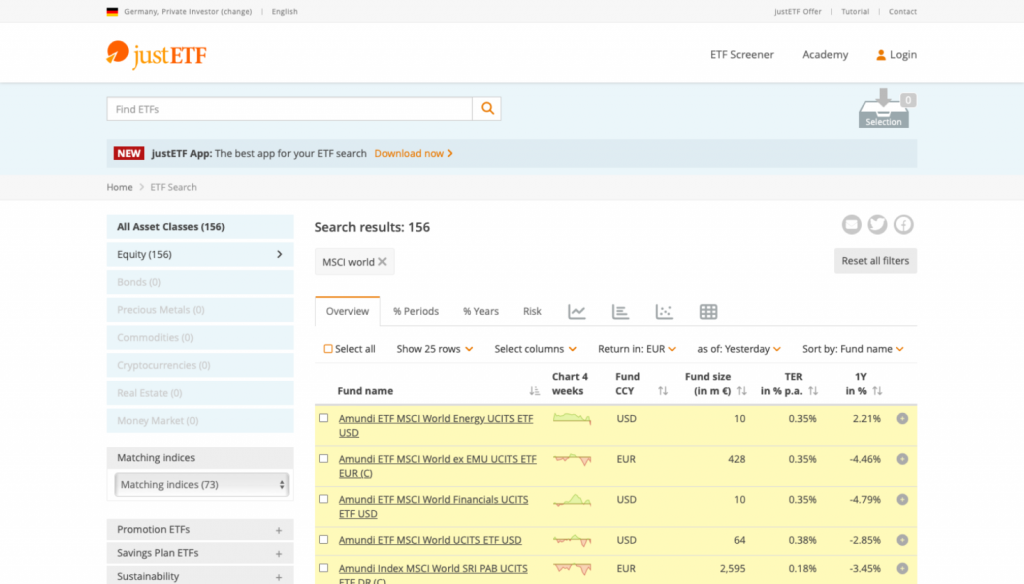Sort by Fund size column arrows
This screenshot has width=1024, height=584.
tap(741, 391)
